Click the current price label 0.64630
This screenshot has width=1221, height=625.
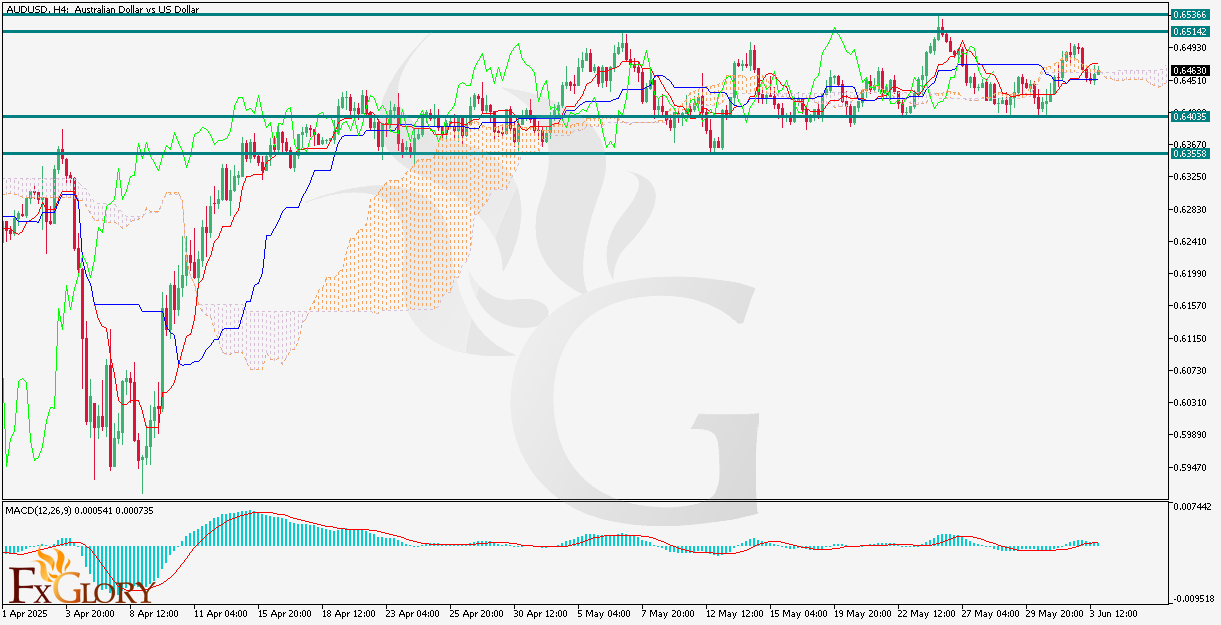pos(1190,71)
